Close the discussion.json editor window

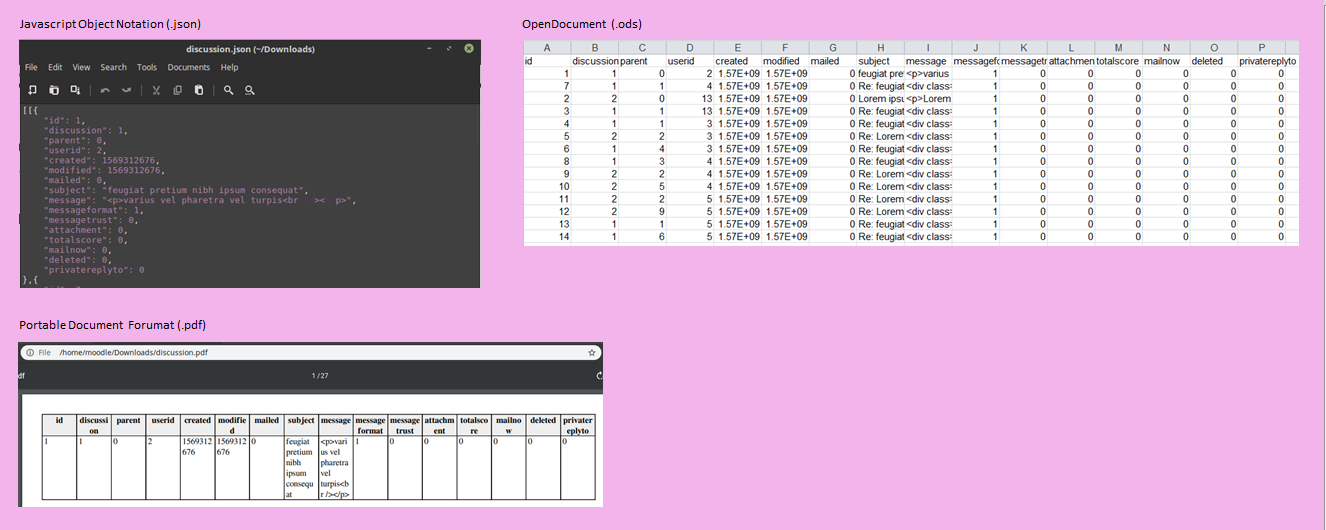pos(468,49)
